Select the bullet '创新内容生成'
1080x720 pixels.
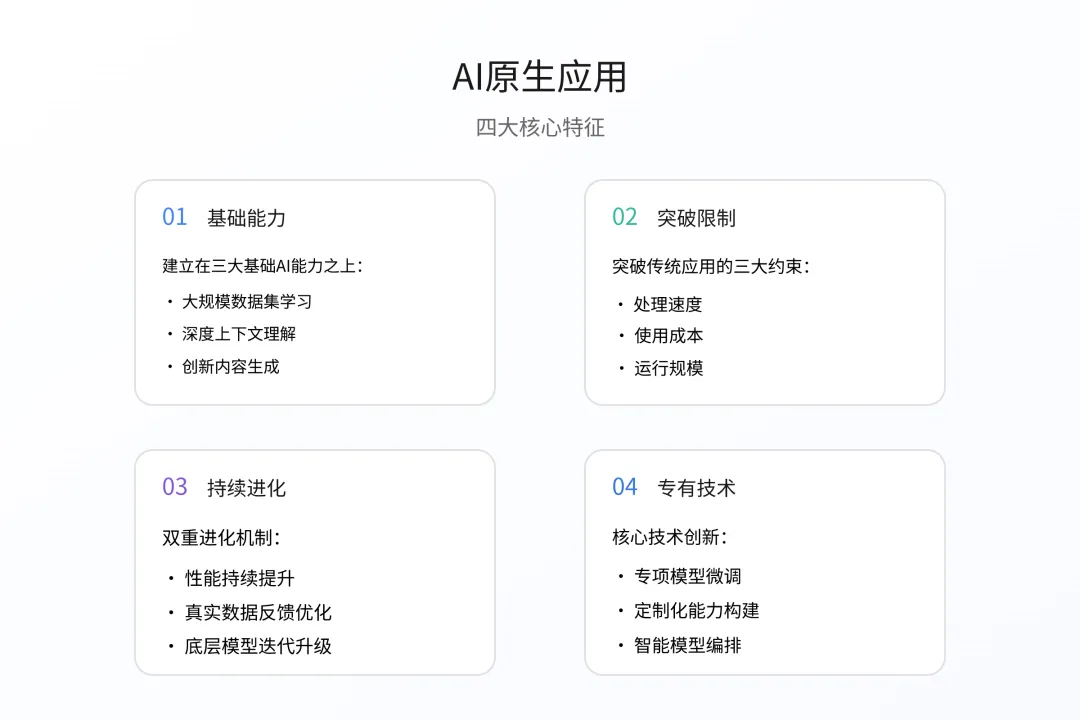pyautogui.click(x=231, y=367)
